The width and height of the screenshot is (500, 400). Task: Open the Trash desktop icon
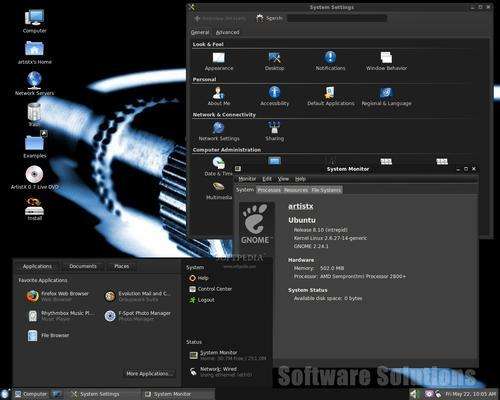[x=34, y=114]
